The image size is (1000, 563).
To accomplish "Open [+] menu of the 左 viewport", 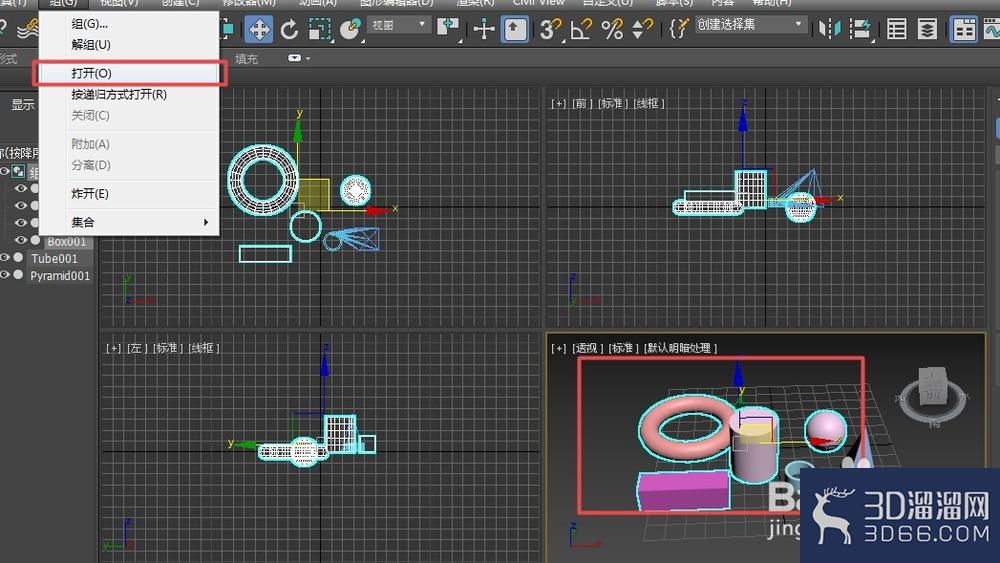I will tap(113, 348).
